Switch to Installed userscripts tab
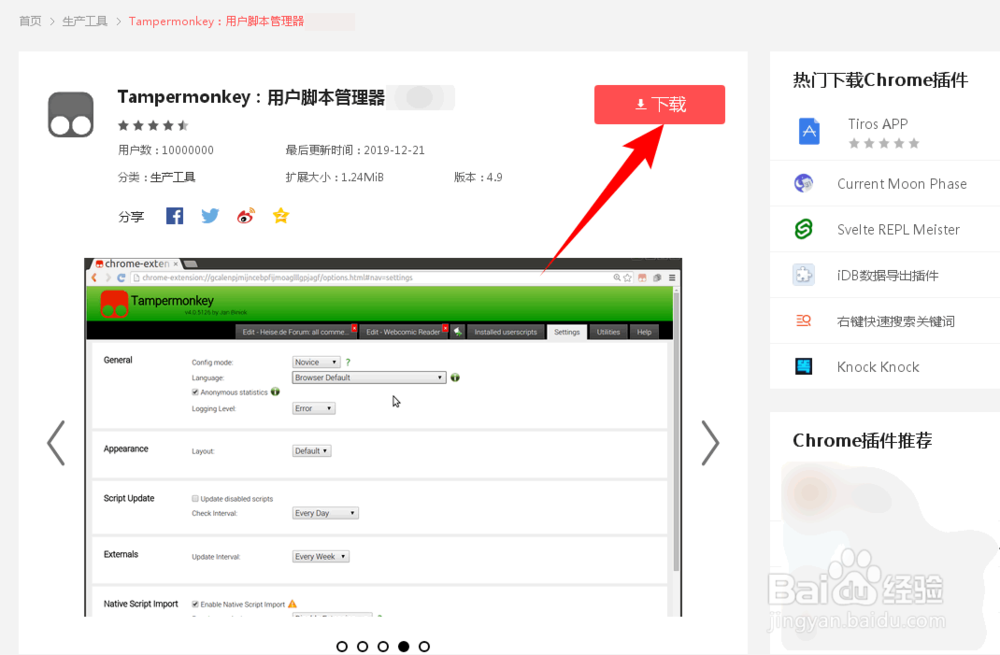 (x=506, y=332)
